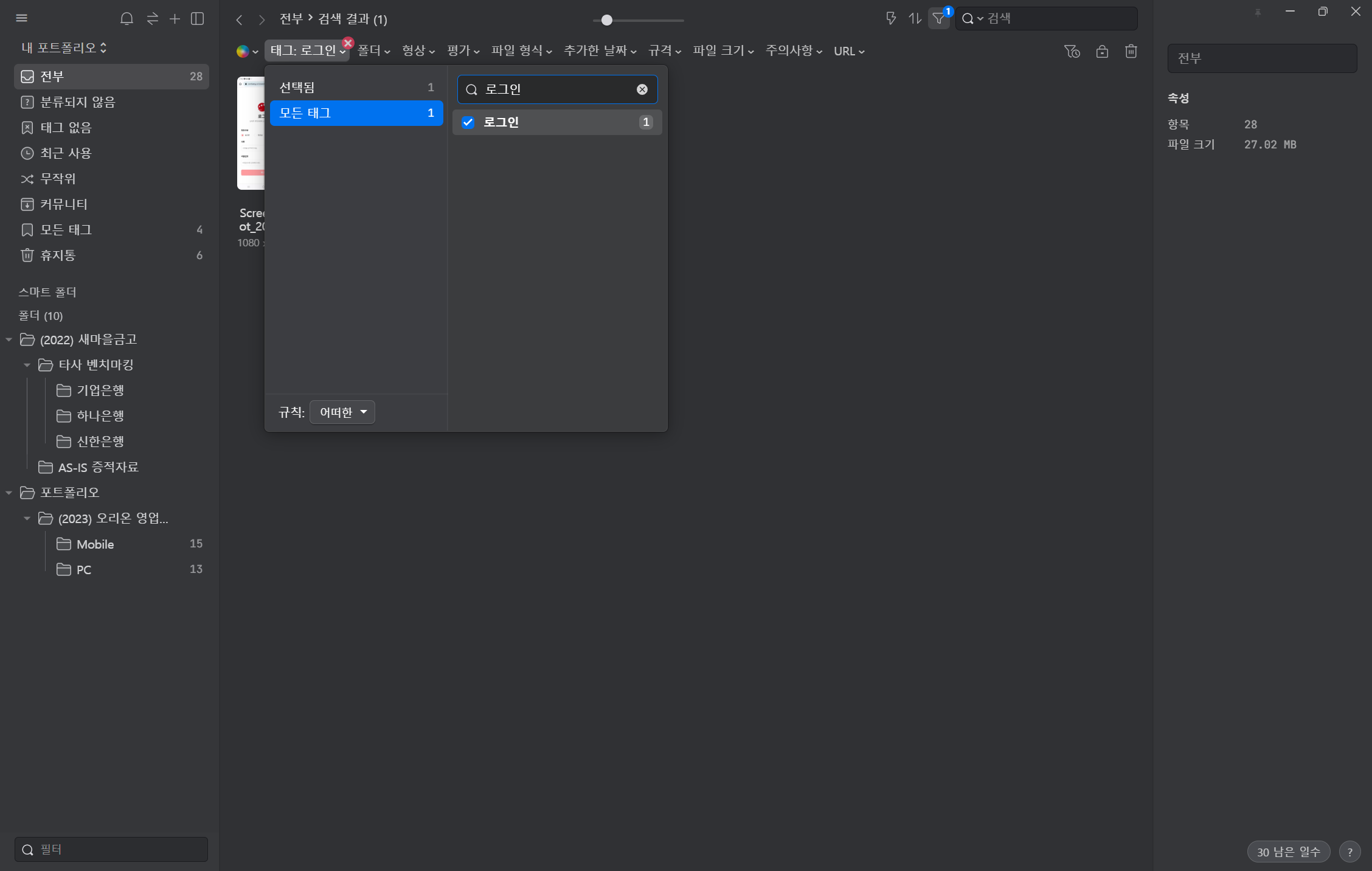Toggle sidebar layout icon
Screen dimensions: 1372x871
(198, 19)
